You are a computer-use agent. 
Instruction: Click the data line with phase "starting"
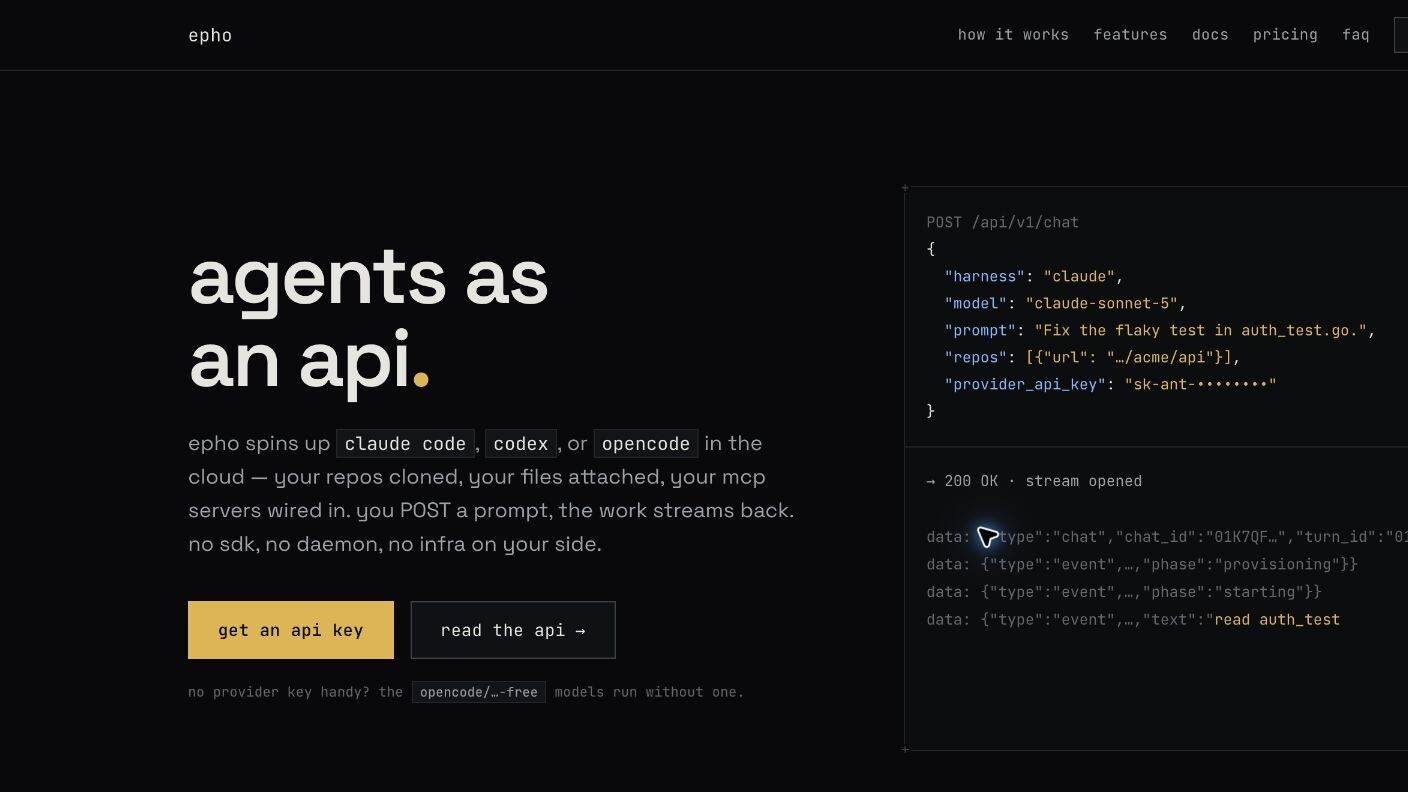coord(1124,592)
